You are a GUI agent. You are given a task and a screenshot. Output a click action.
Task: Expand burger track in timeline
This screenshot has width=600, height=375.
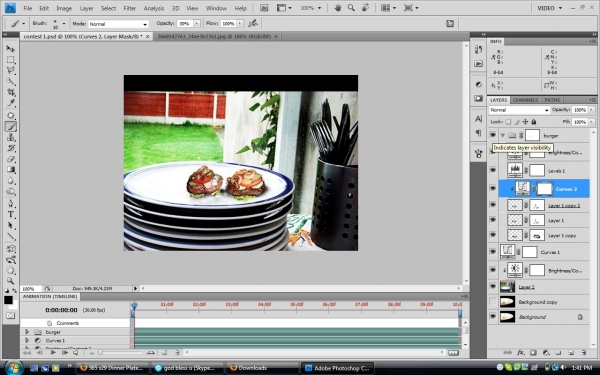(x=27, y=332)
